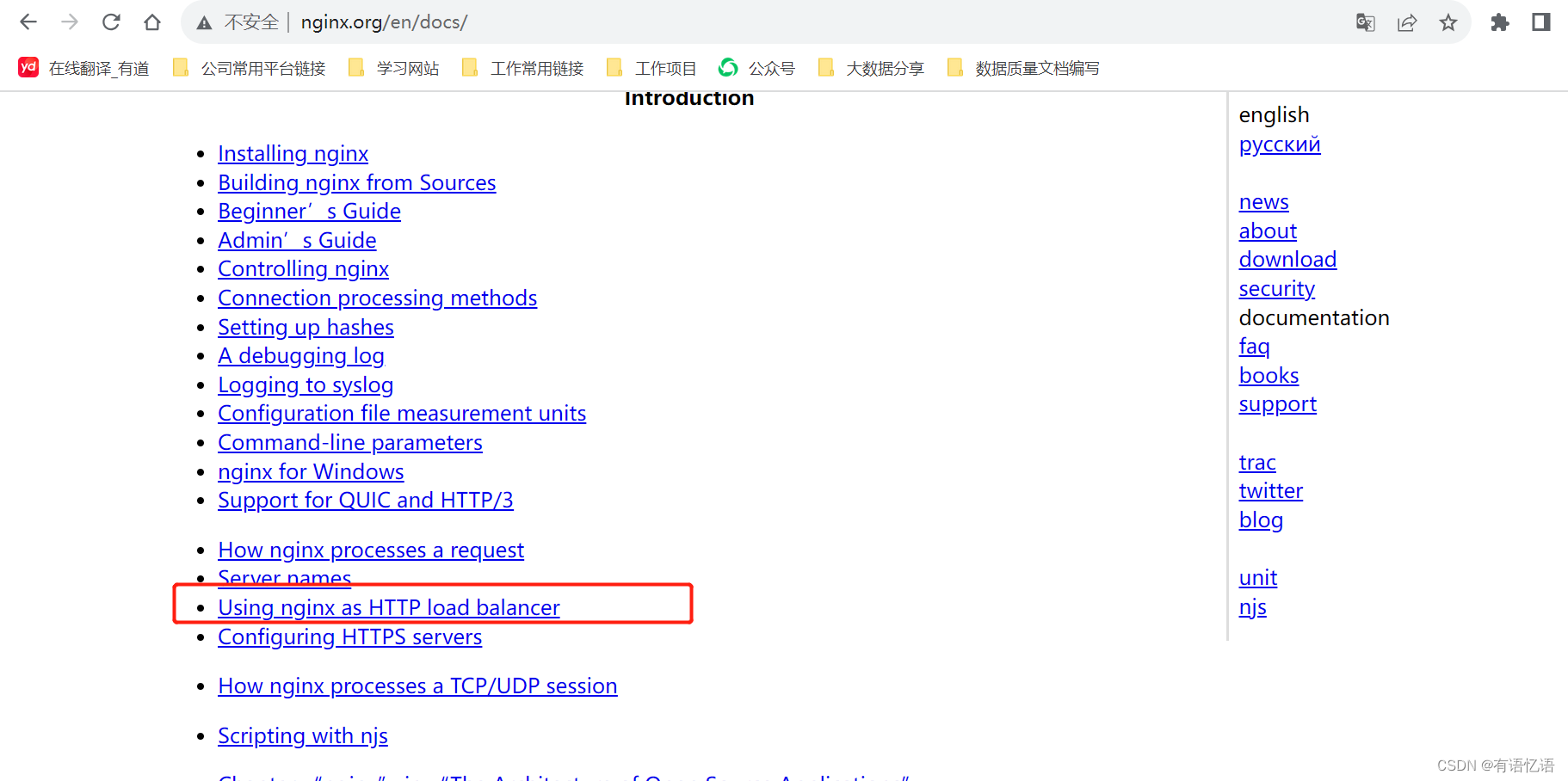The image size is (1568, 781).
Task: Open Installing nginx link
Action: (293, 154)
